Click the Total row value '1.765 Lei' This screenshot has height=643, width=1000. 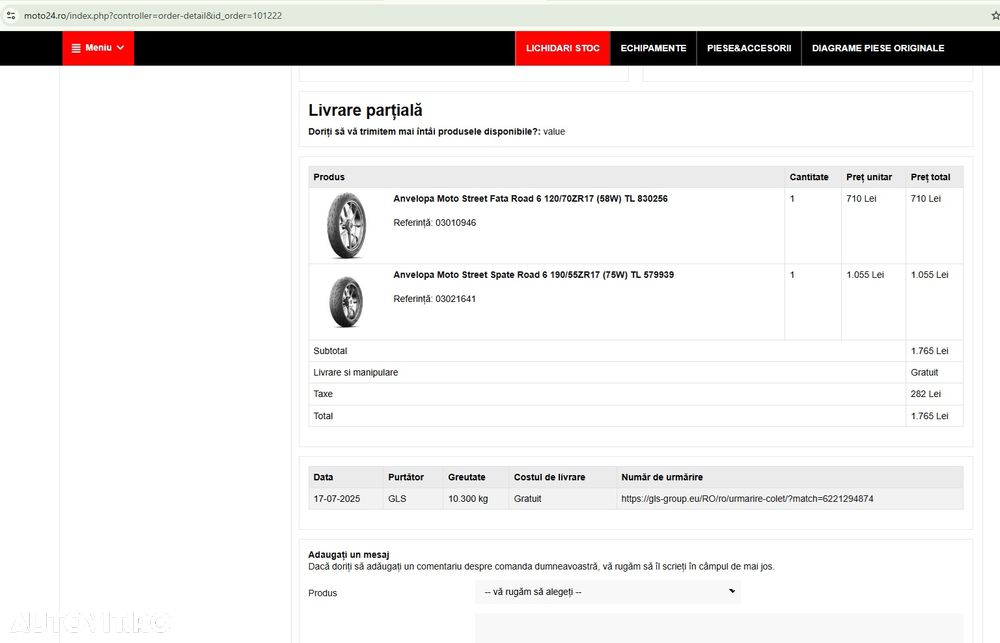[929, 416]
